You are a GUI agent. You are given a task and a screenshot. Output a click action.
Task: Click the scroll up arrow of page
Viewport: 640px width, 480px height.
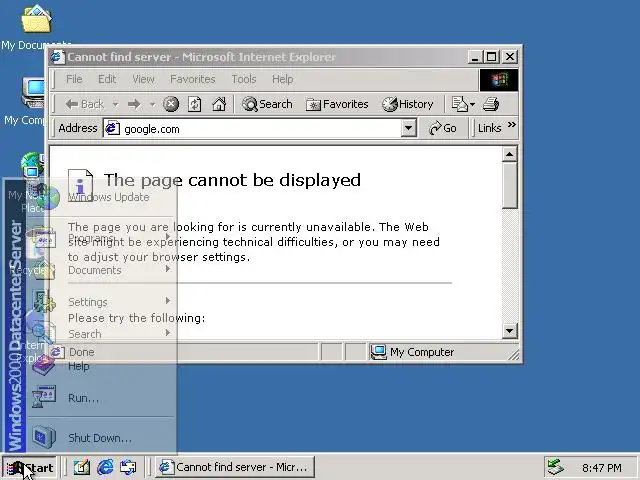point(509,154)
